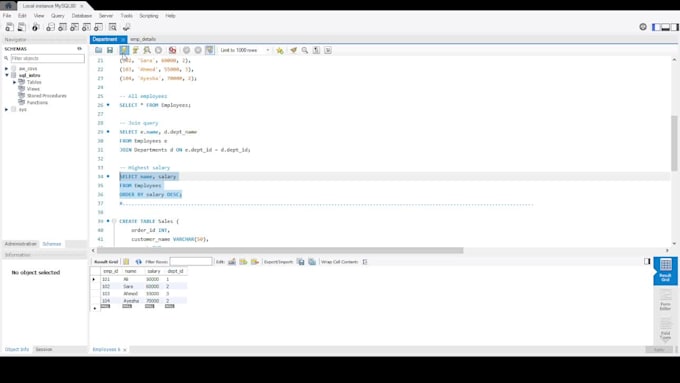This screenshot has height=383, width=680.
Task: Open find panel with magnifier icon
Action: (x=305, y=50)
